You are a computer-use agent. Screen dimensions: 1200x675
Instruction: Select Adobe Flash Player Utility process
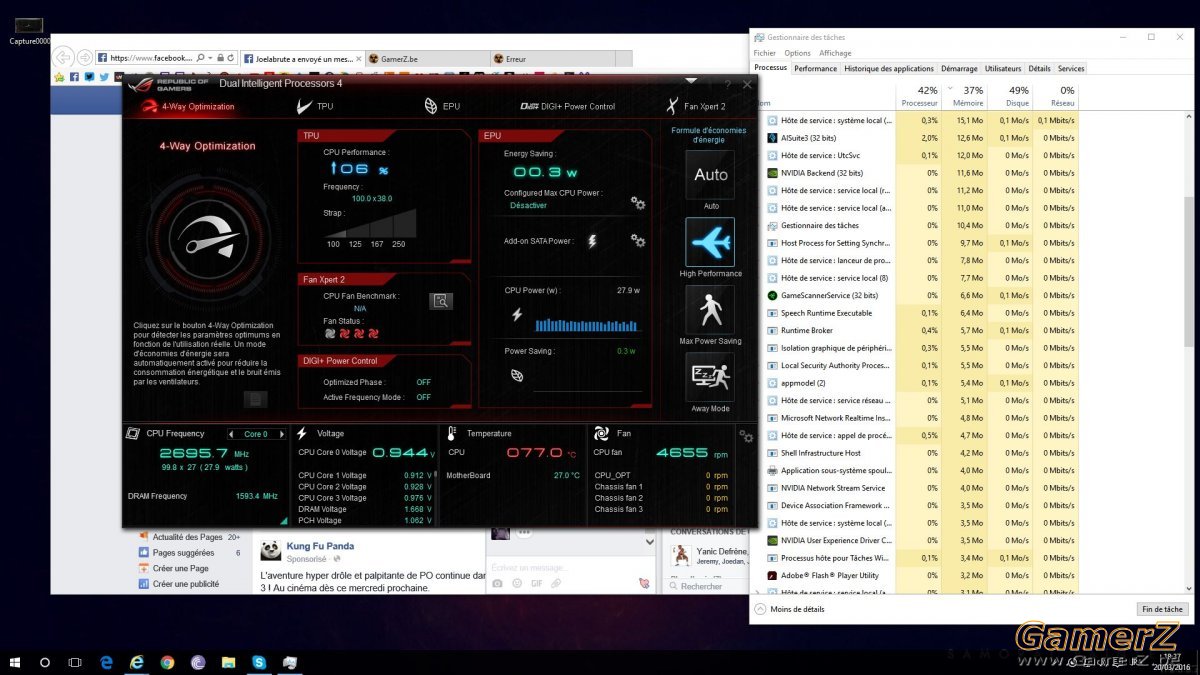pos(921,575)
